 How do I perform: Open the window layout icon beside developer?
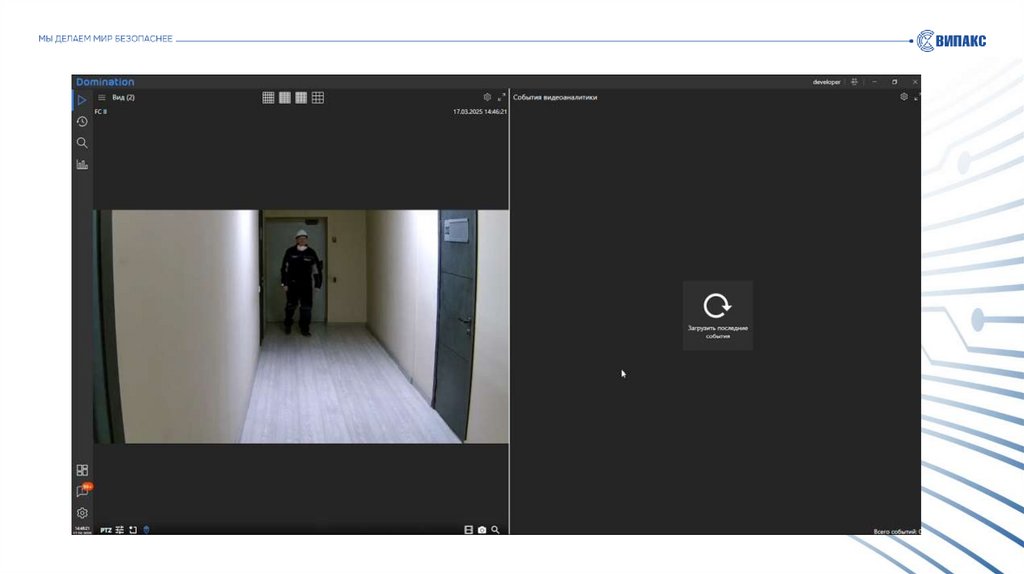pyautogui.click(x=854, y=82)
